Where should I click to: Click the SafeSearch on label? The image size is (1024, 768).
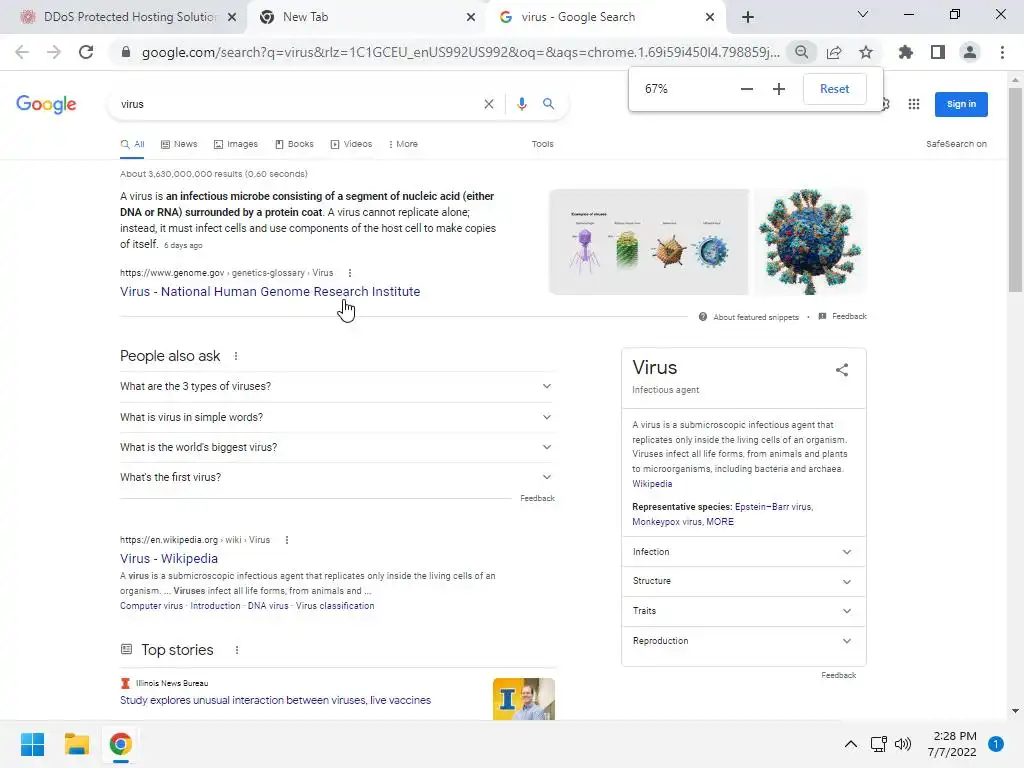point(956,144)
